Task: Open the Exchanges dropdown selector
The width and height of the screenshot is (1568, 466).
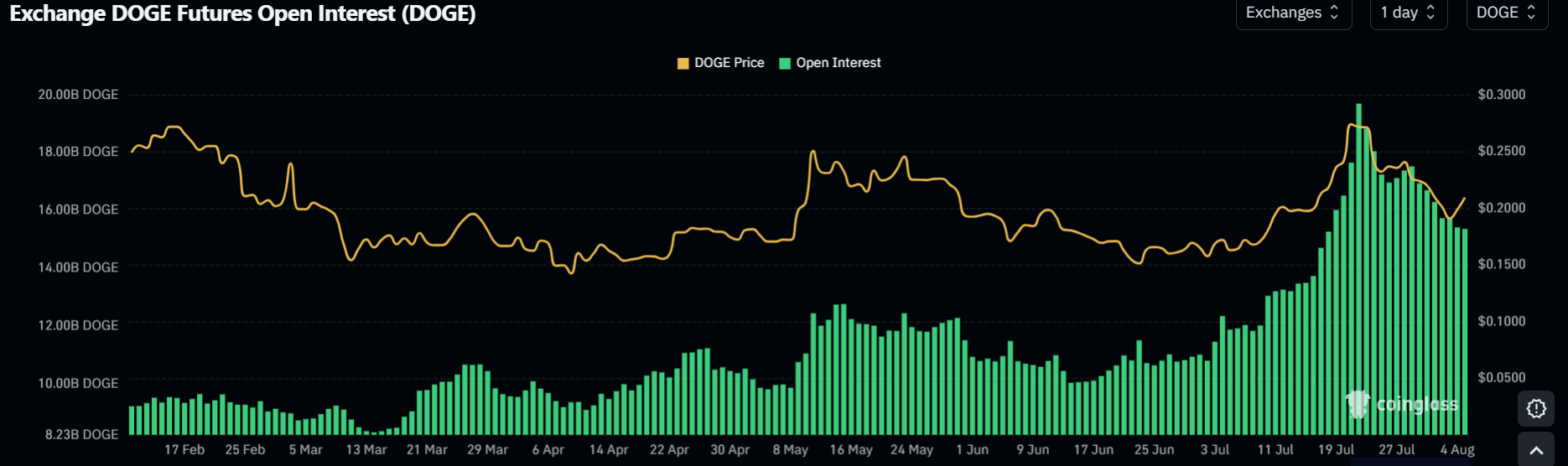Action: (x=1293, y=13)
